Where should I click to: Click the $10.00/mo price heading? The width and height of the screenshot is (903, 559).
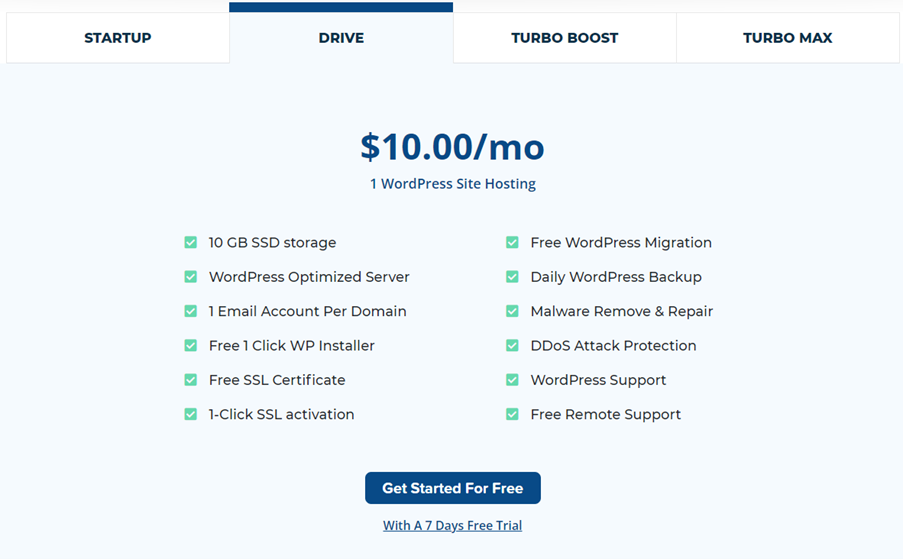point(452,147)
